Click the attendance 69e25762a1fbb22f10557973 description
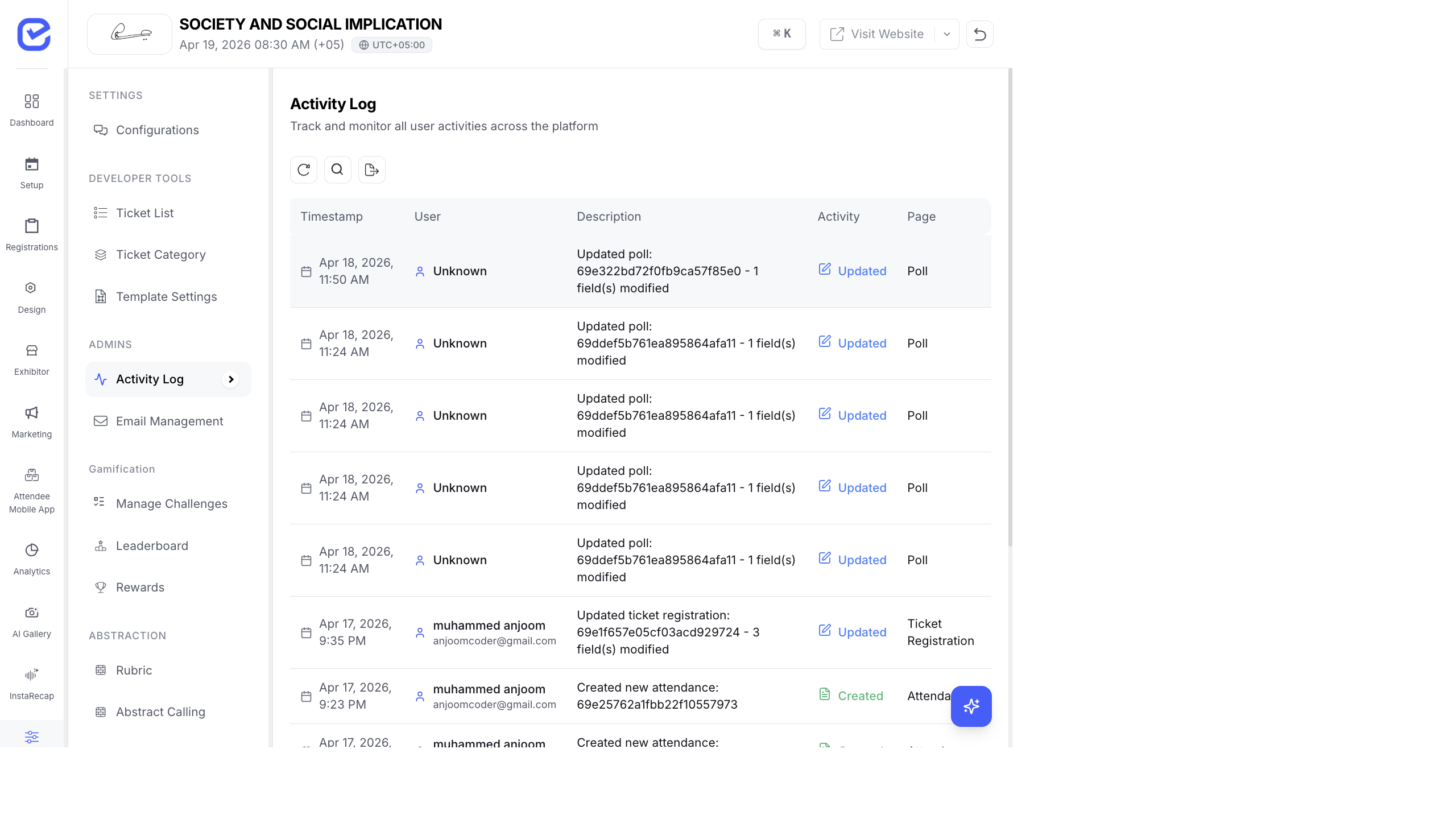 657,696
